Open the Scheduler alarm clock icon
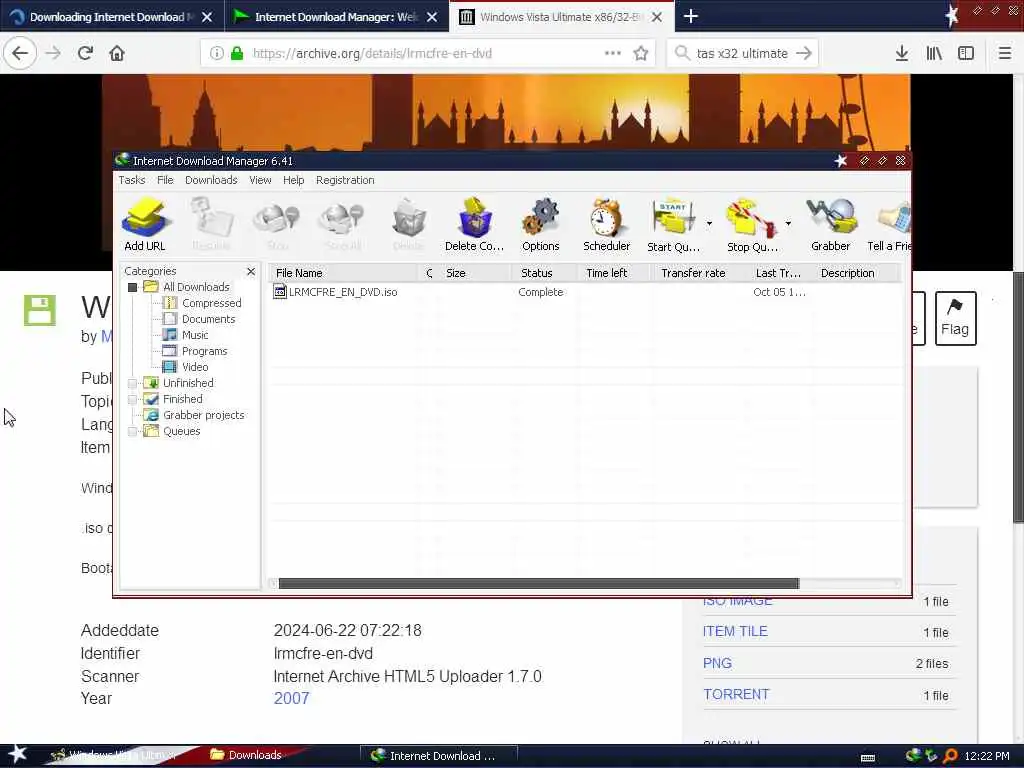This screenshot has height=768, width=1024. click(606, 224)
